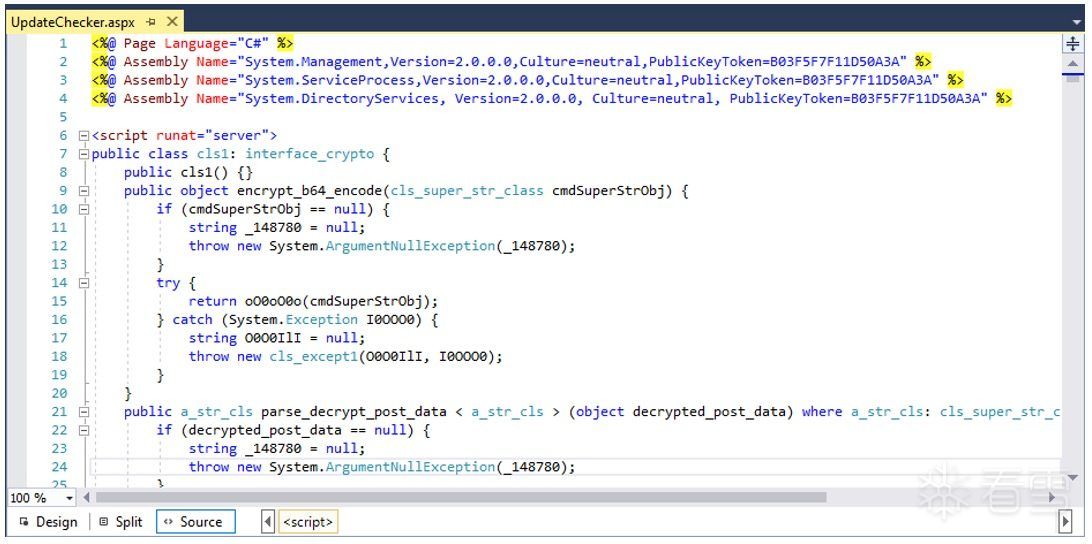Collapse the try block on line 14
This screenshot has height=544, width=1092.
[x=84, y=283]
